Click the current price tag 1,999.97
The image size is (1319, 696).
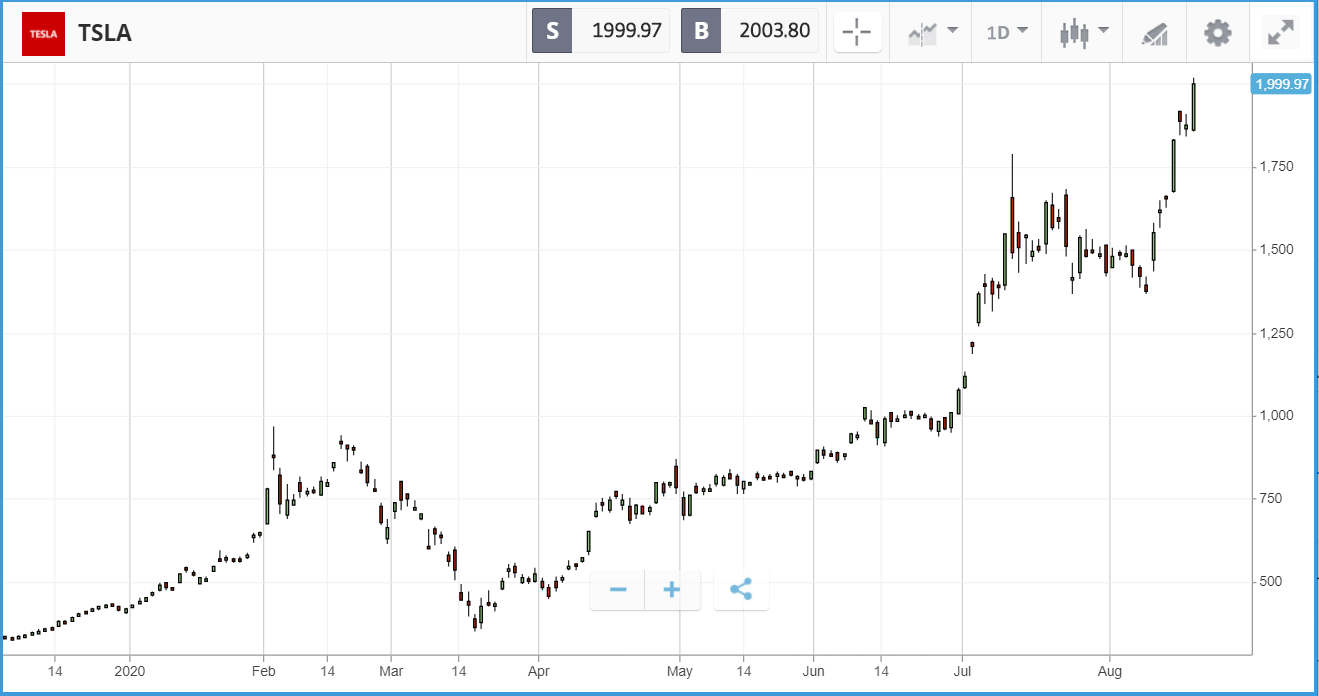coord(1281,84)
